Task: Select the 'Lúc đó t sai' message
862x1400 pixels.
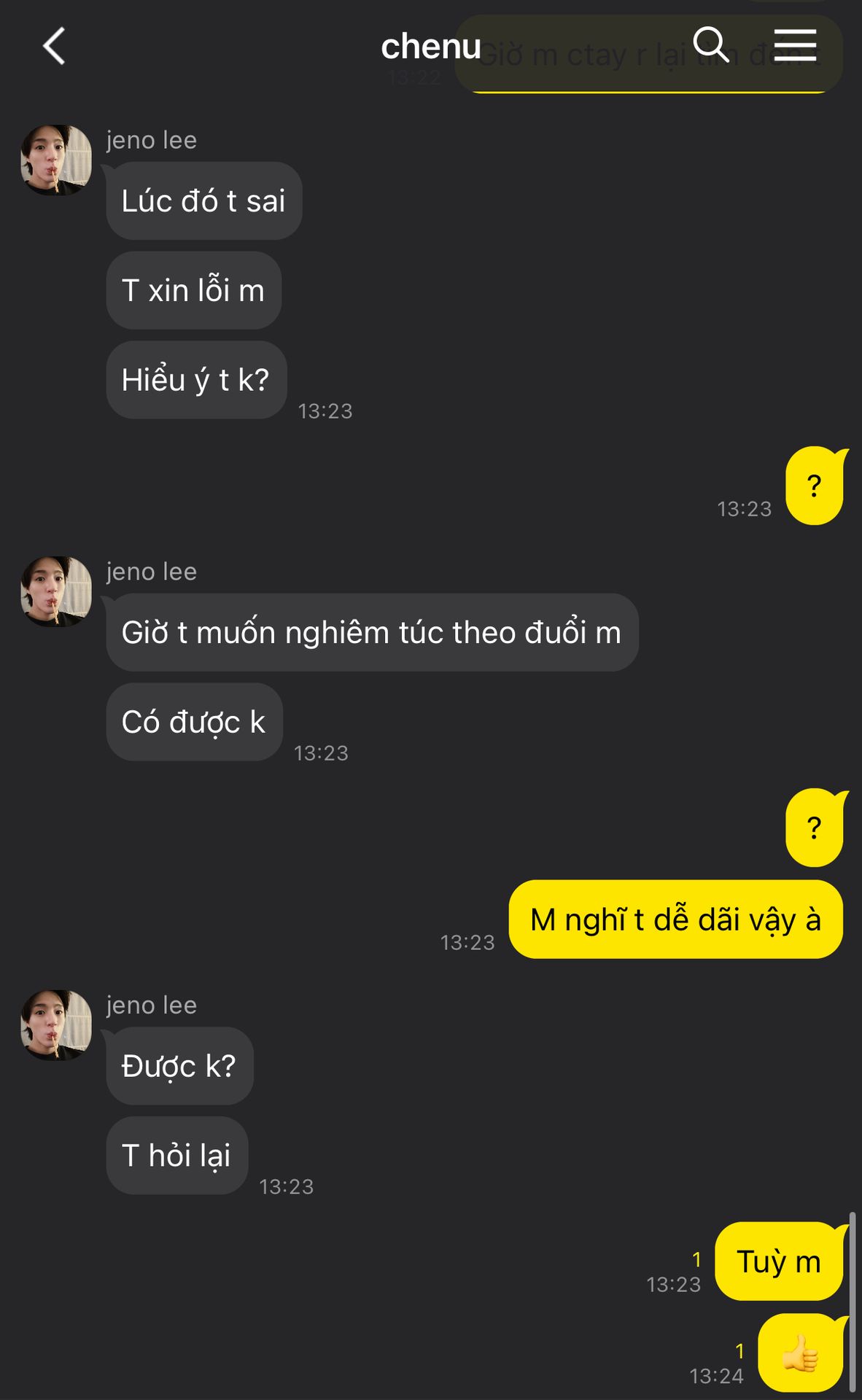Action: coord(203,201)
